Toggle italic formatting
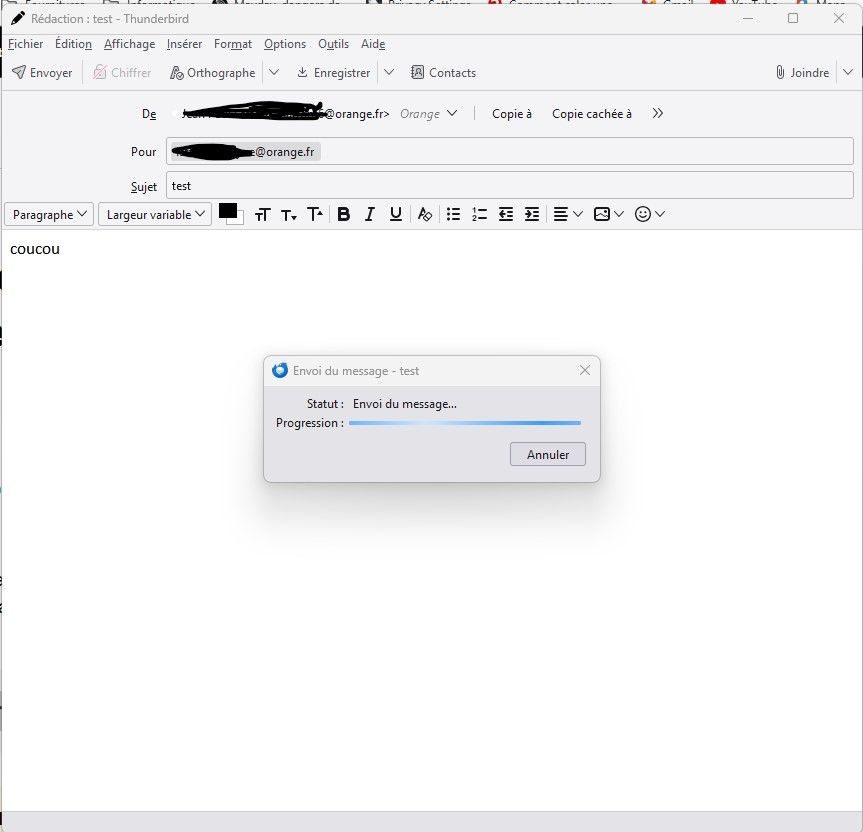This screenshot has height=832, width=863. pyautogui.click(x=370, y=214)
